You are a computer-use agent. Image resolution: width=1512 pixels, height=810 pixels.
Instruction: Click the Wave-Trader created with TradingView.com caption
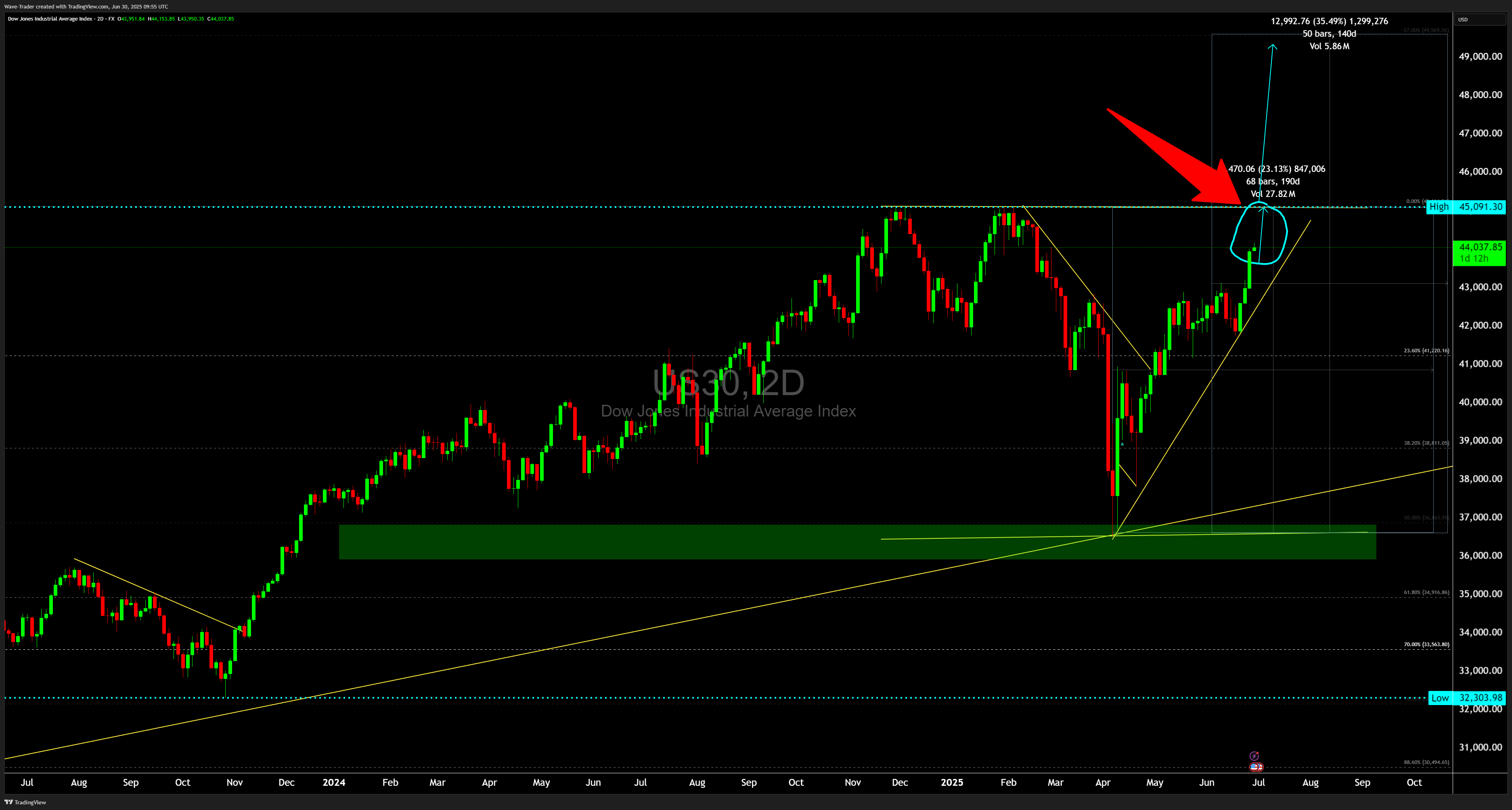point(86,6)
